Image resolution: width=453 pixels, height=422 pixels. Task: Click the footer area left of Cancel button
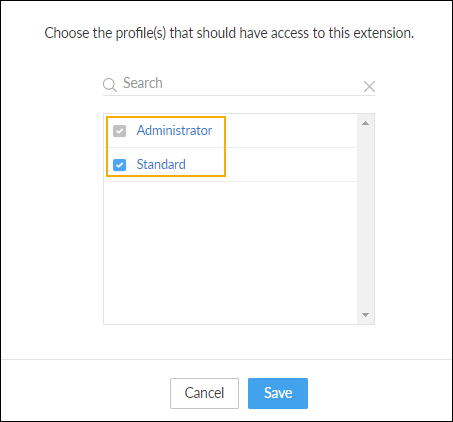tap(86, 392)
